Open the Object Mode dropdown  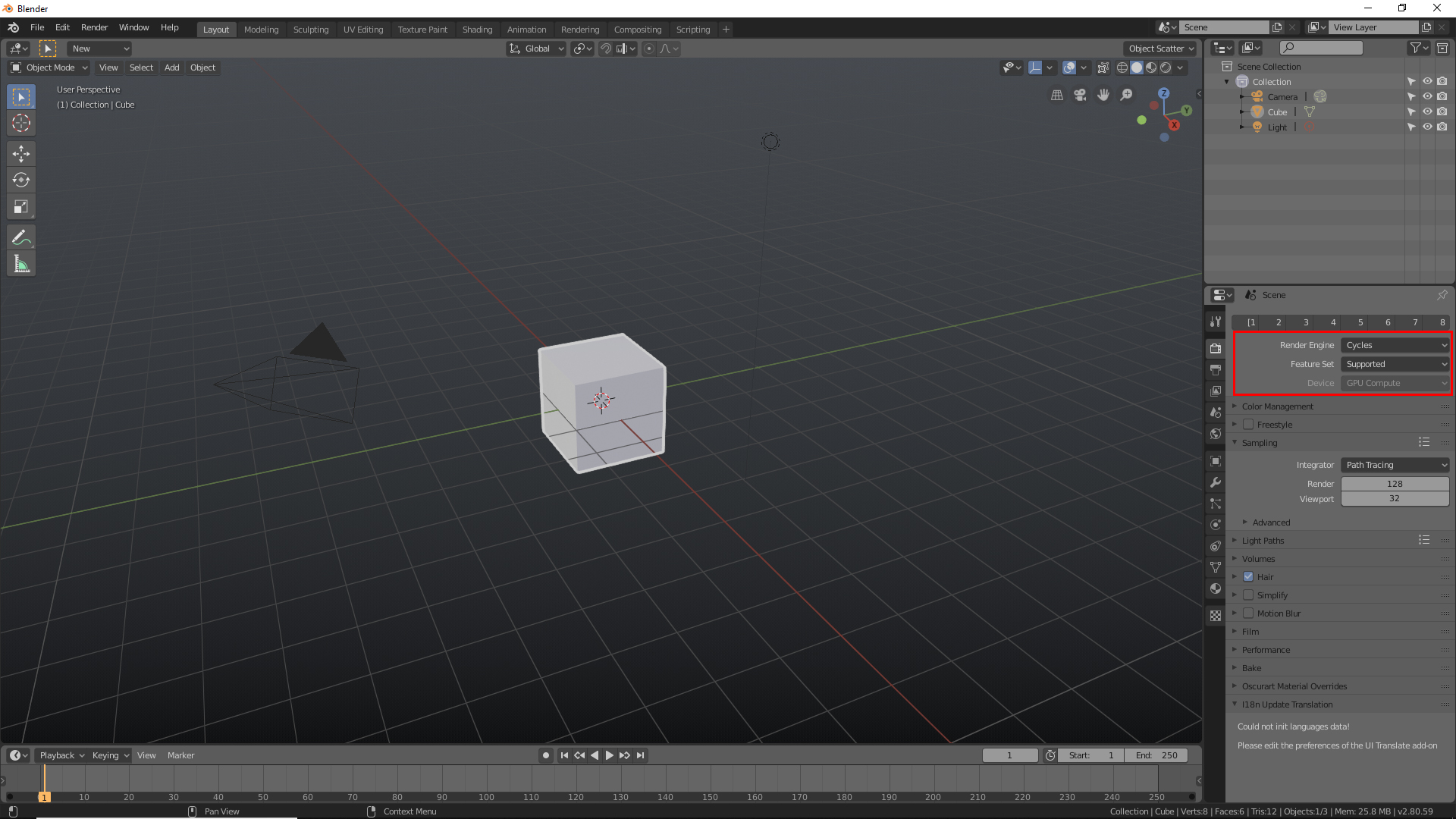coord(49,67)
